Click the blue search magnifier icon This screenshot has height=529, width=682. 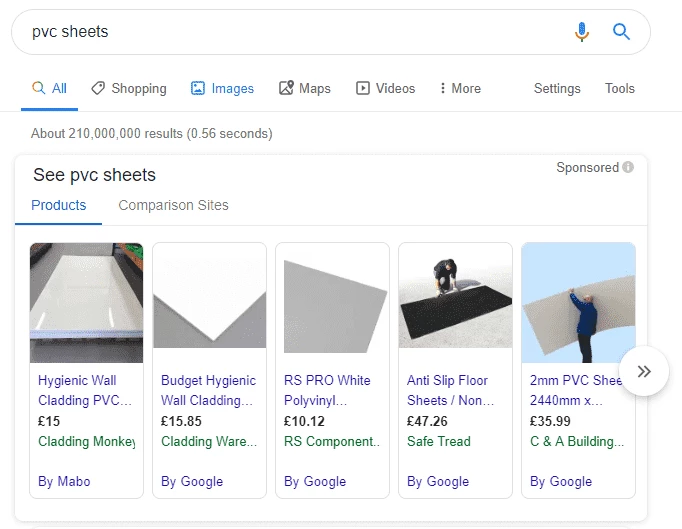(x=621, y=32)
